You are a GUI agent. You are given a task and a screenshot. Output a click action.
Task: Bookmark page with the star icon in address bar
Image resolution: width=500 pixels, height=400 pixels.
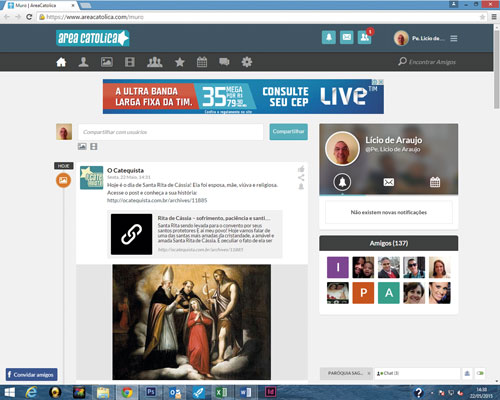click(x=482, y=17)
